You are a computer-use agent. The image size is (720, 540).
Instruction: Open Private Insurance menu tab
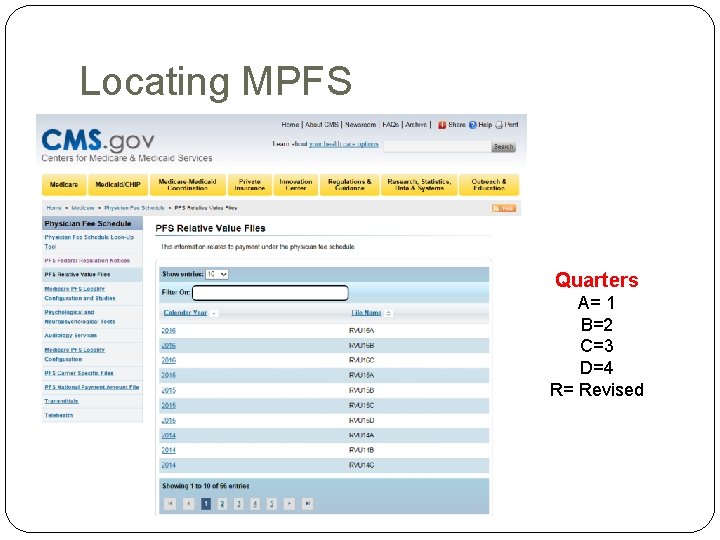pos(249,185)
